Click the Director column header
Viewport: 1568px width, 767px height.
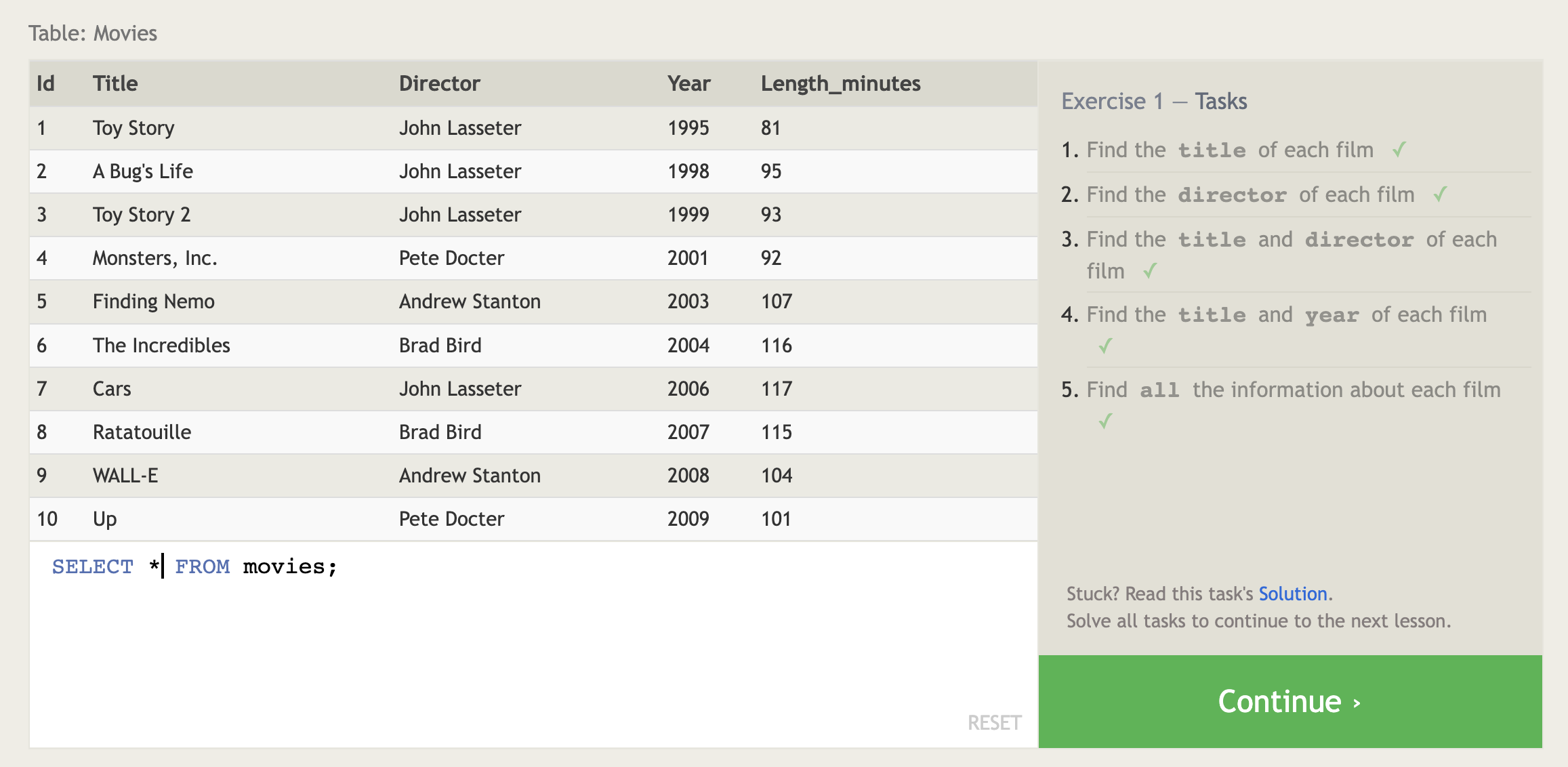pyautogui.click(x=439, y=83)
